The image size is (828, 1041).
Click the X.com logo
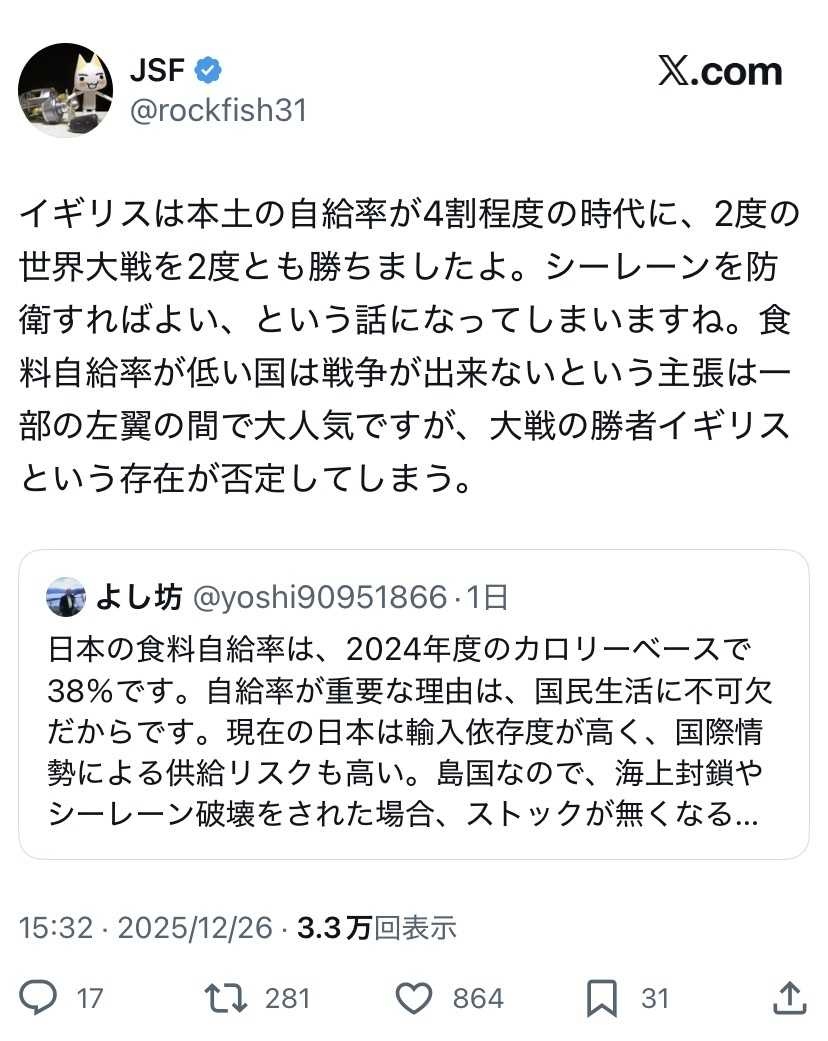click(720, 72)
